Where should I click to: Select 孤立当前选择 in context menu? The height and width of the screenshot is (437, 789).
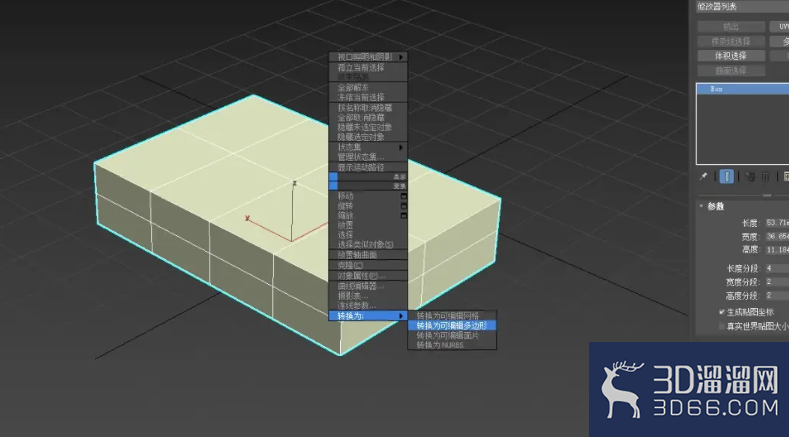coord(368,67)
